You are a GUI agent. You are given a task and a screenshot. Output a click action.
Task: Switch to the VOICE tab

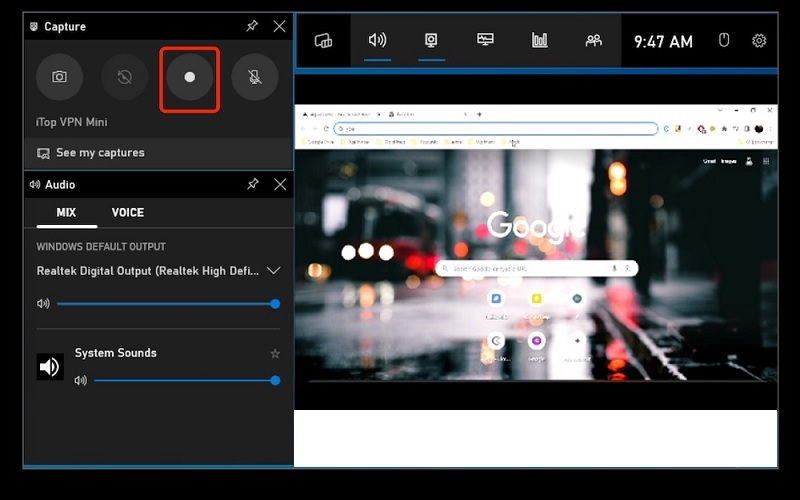[x=128, y=213]
